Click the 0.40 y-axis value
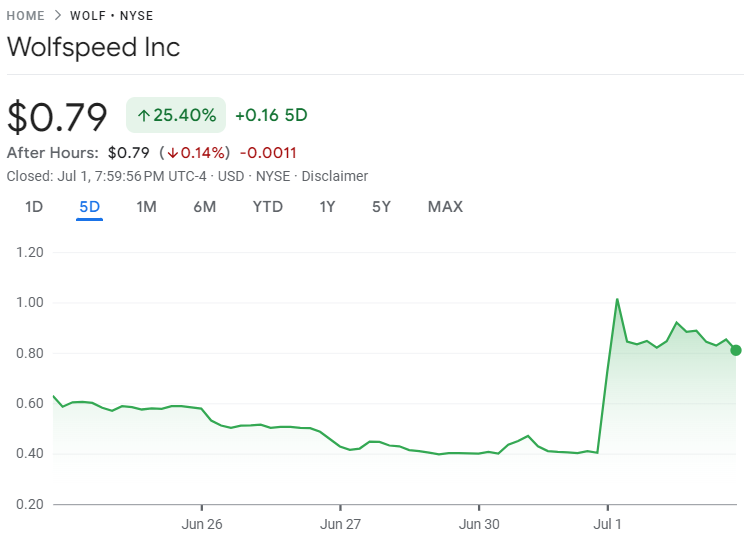The width and height of the screenshot is (744, 538). click(x=30, y=454)
